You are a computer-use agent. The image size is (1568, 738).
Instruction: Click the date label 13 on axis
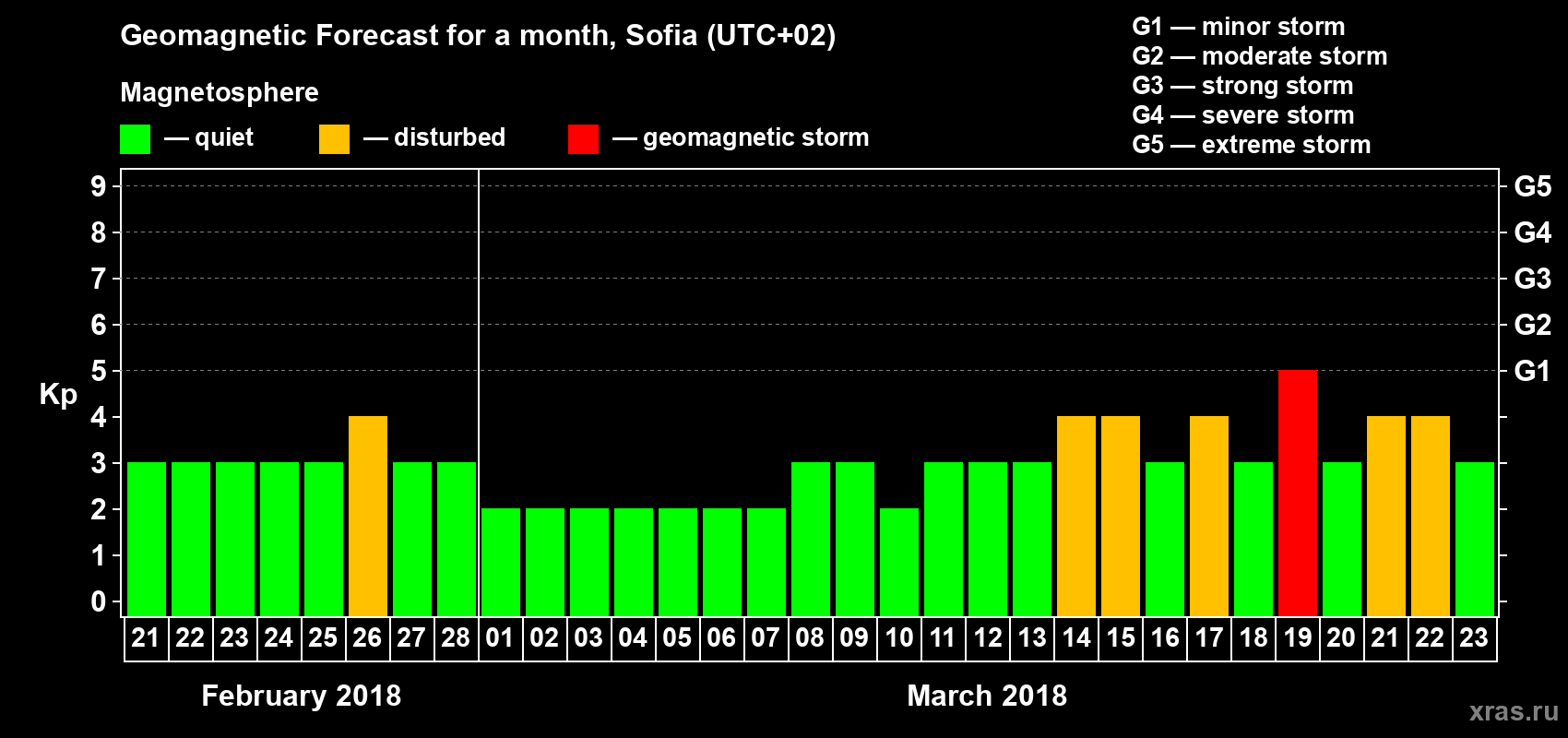1032,638
